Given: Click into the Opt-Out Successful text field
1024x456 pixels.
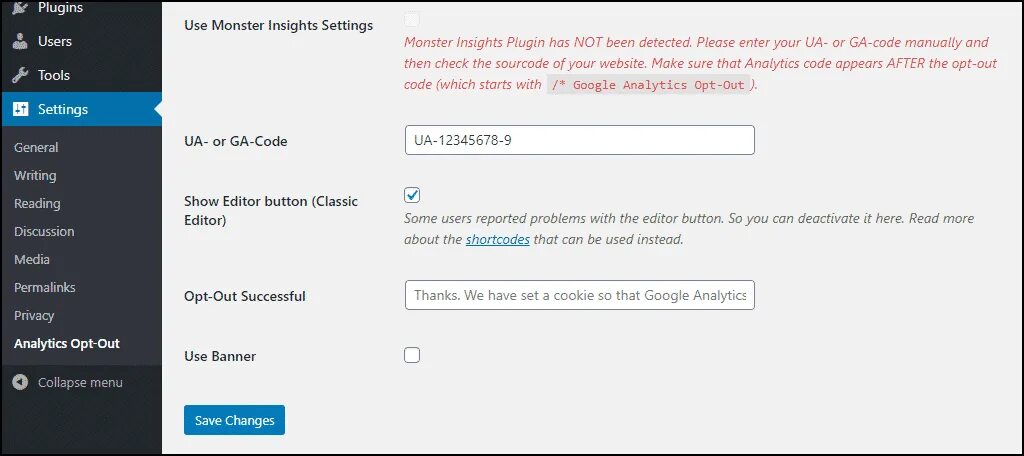Looking at the screenshot, I should (579, 296).
